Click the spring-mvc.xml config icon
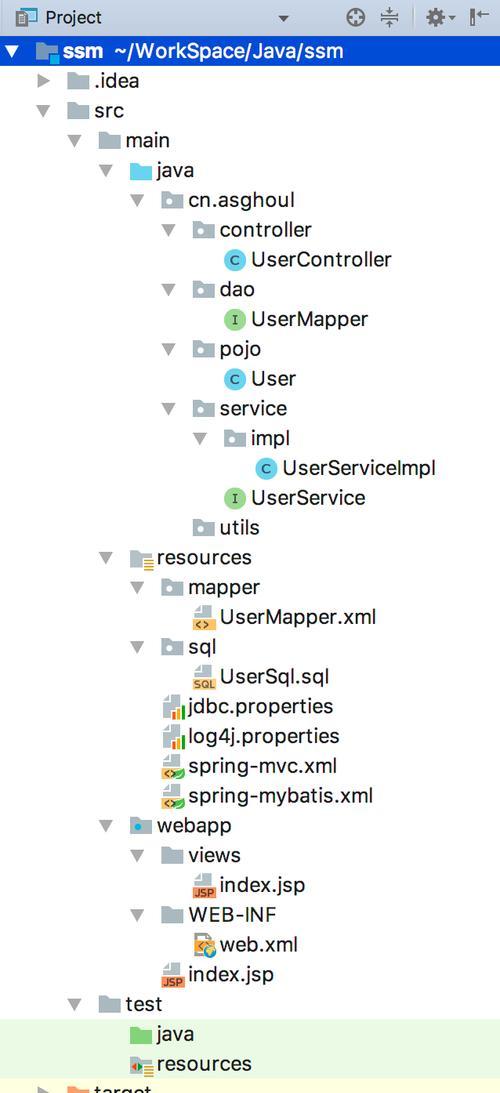500x1093 pixels. (x=174, y=767)
